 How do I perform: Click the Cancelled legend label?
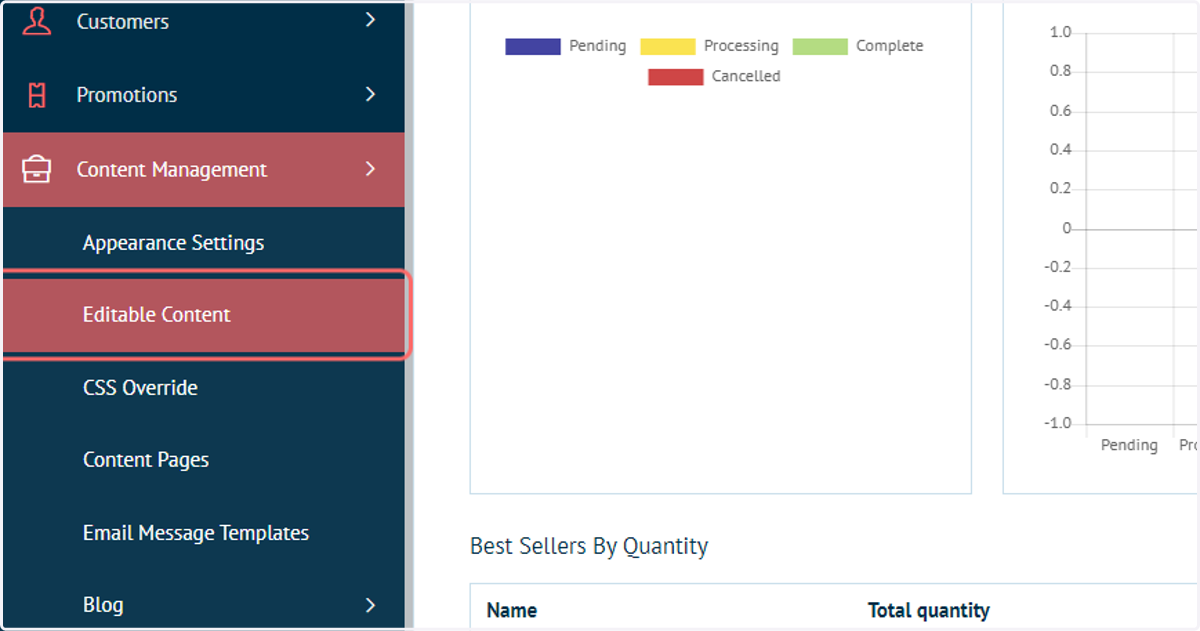(x=746, y=76)
